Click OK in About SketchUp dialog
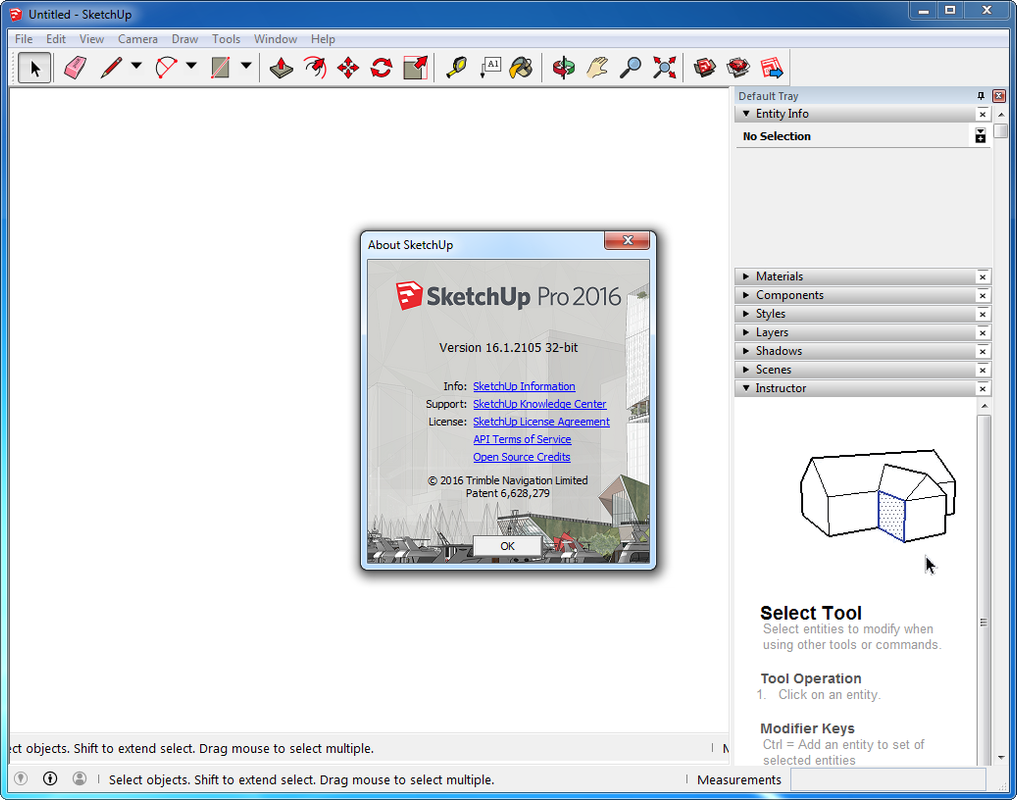Screen dimensions: 1017x800 [x=507, y=546]
